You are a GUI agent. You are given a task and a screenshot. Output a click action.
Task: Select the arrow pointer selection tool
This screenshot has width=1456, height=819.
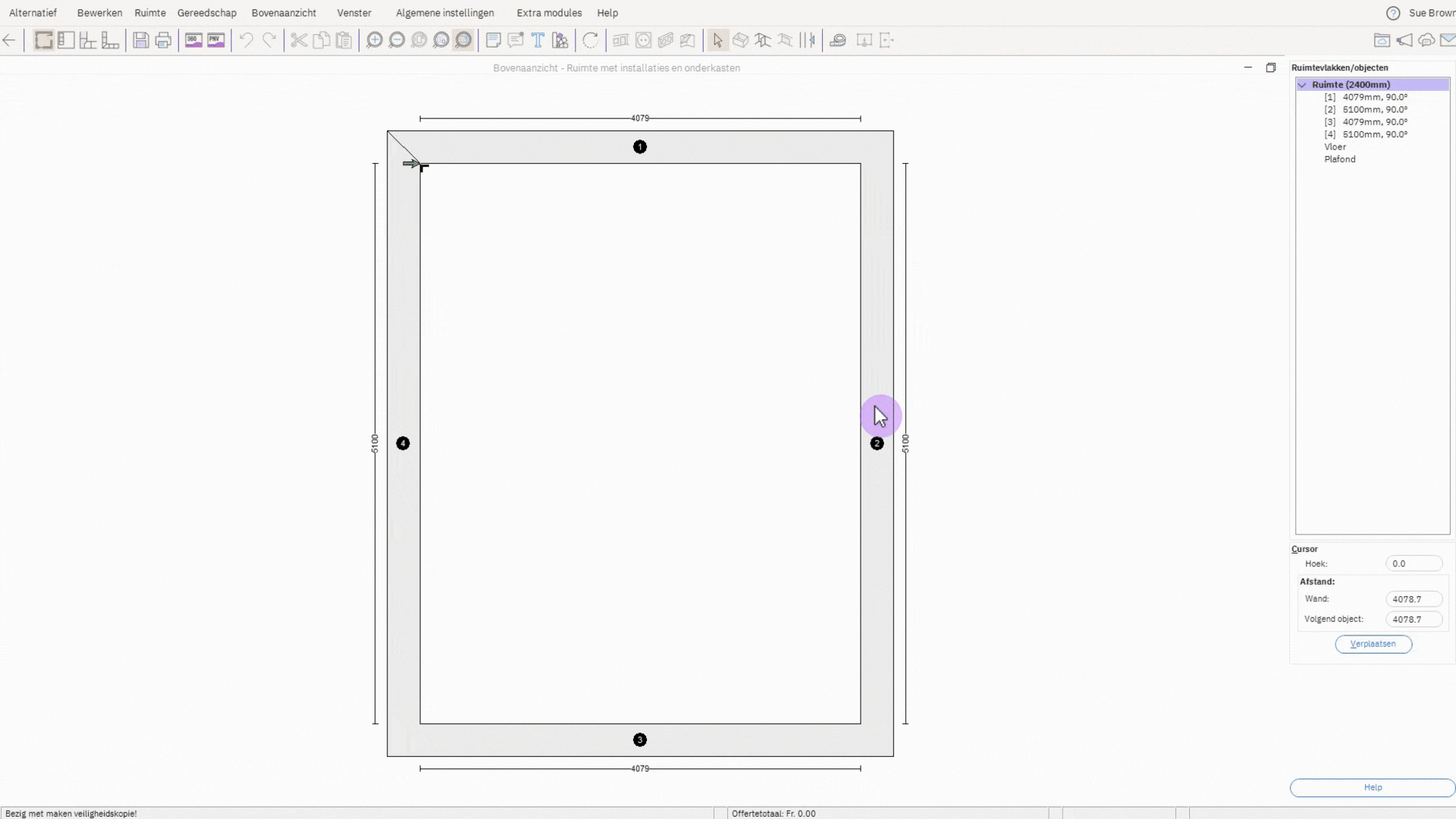click(x=717, y=40)
